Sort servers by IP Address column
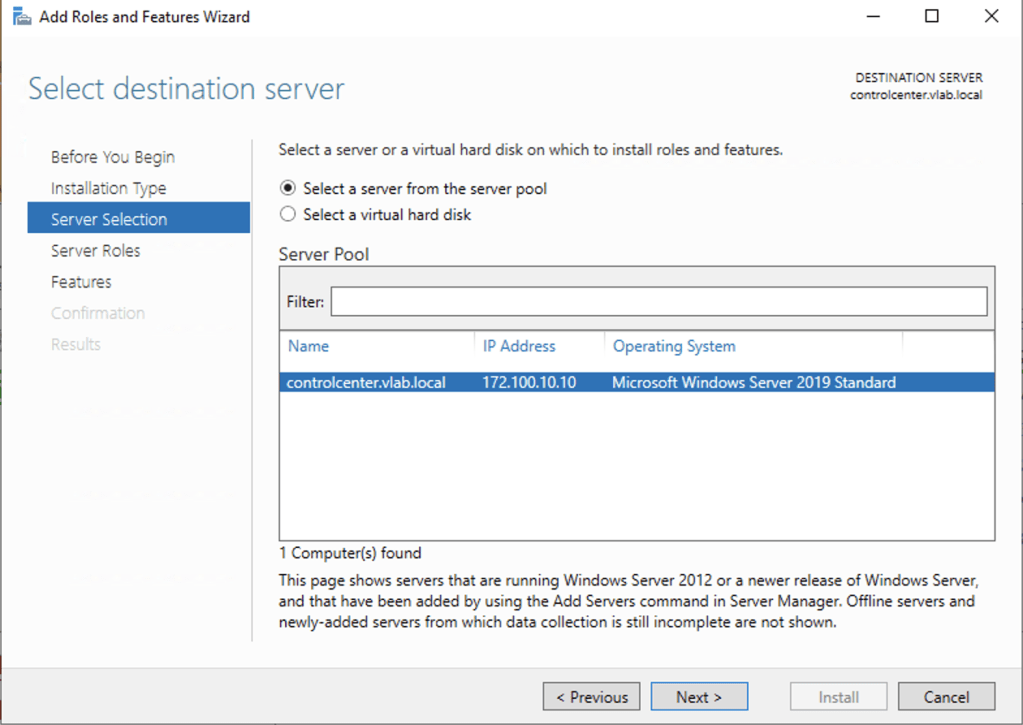Image resolution: width=1023 pixels, height=725 pixels. [x=519, y=346]
